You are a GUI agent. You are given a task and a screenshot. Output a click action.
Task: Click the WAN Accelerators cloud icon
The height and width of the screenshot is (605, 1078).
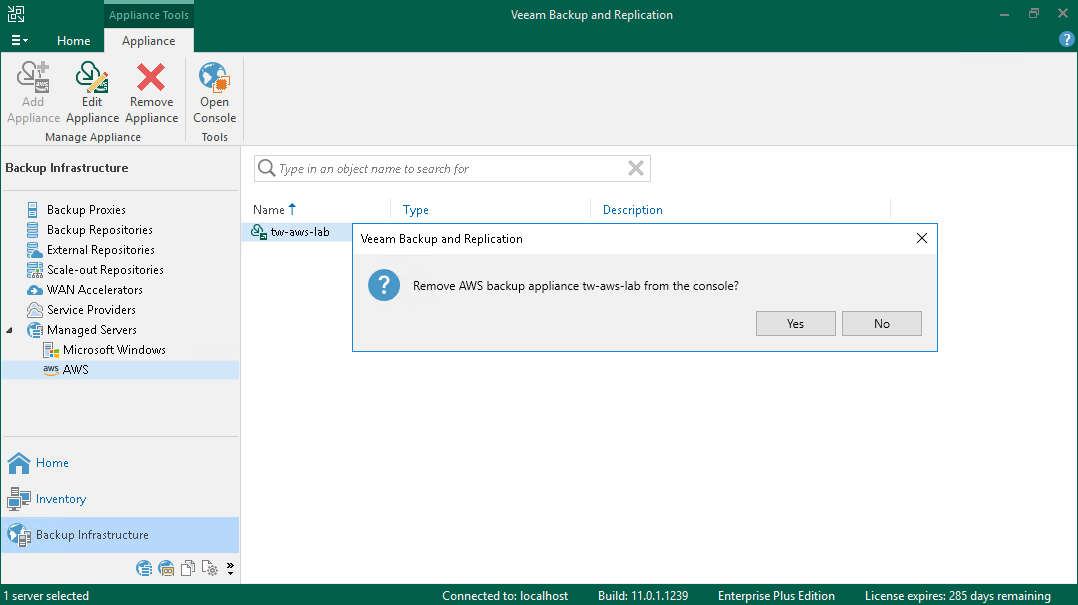(34, 290)
